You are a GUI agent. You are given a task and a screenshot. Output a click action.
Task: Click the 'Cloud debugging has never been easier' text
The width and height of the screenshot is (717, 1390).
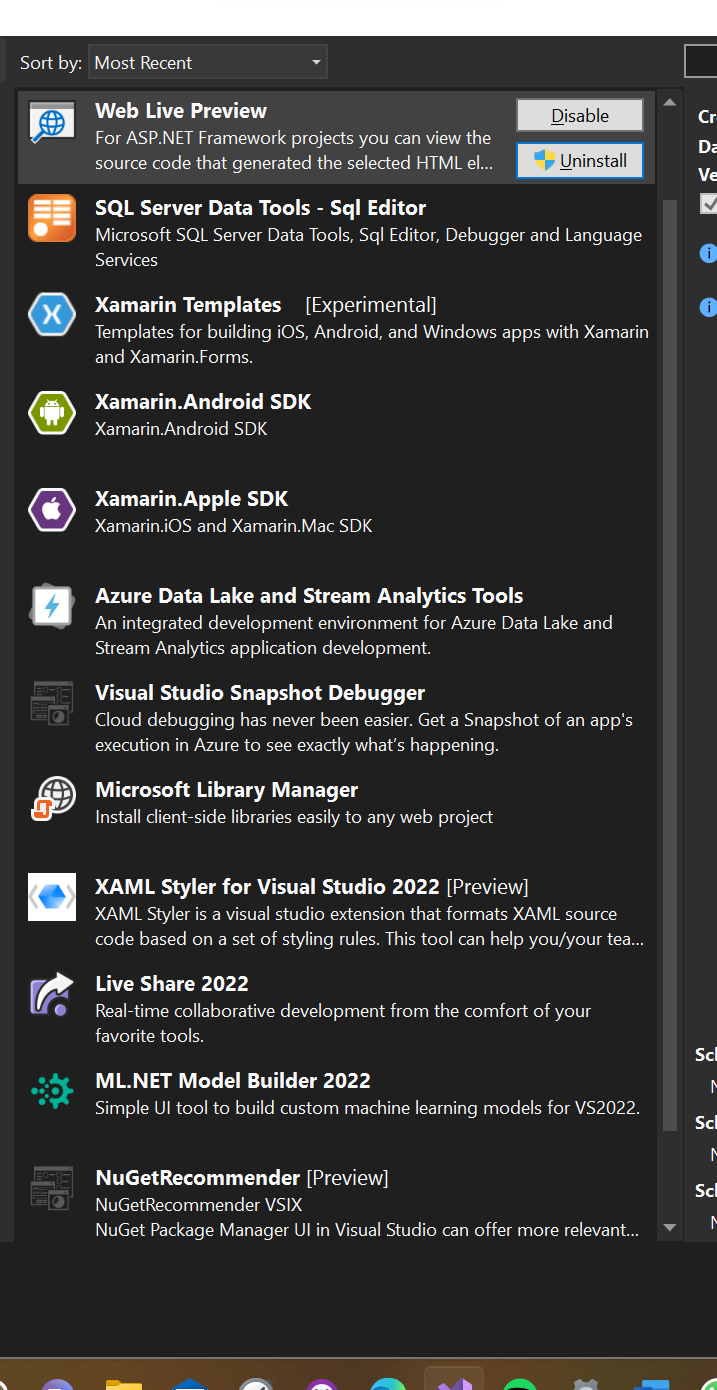click(364, 732)
